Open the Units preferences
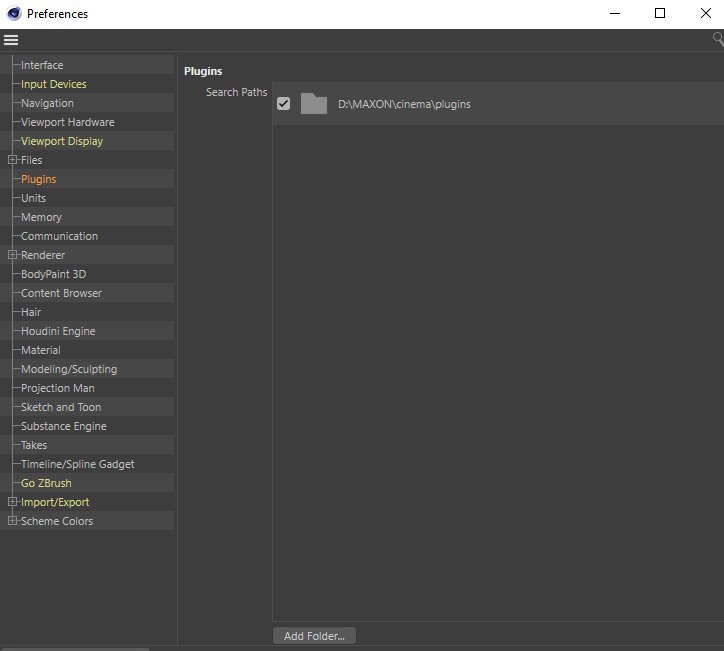The width and height of the screenshot is (724, 651). click(33, 198)
